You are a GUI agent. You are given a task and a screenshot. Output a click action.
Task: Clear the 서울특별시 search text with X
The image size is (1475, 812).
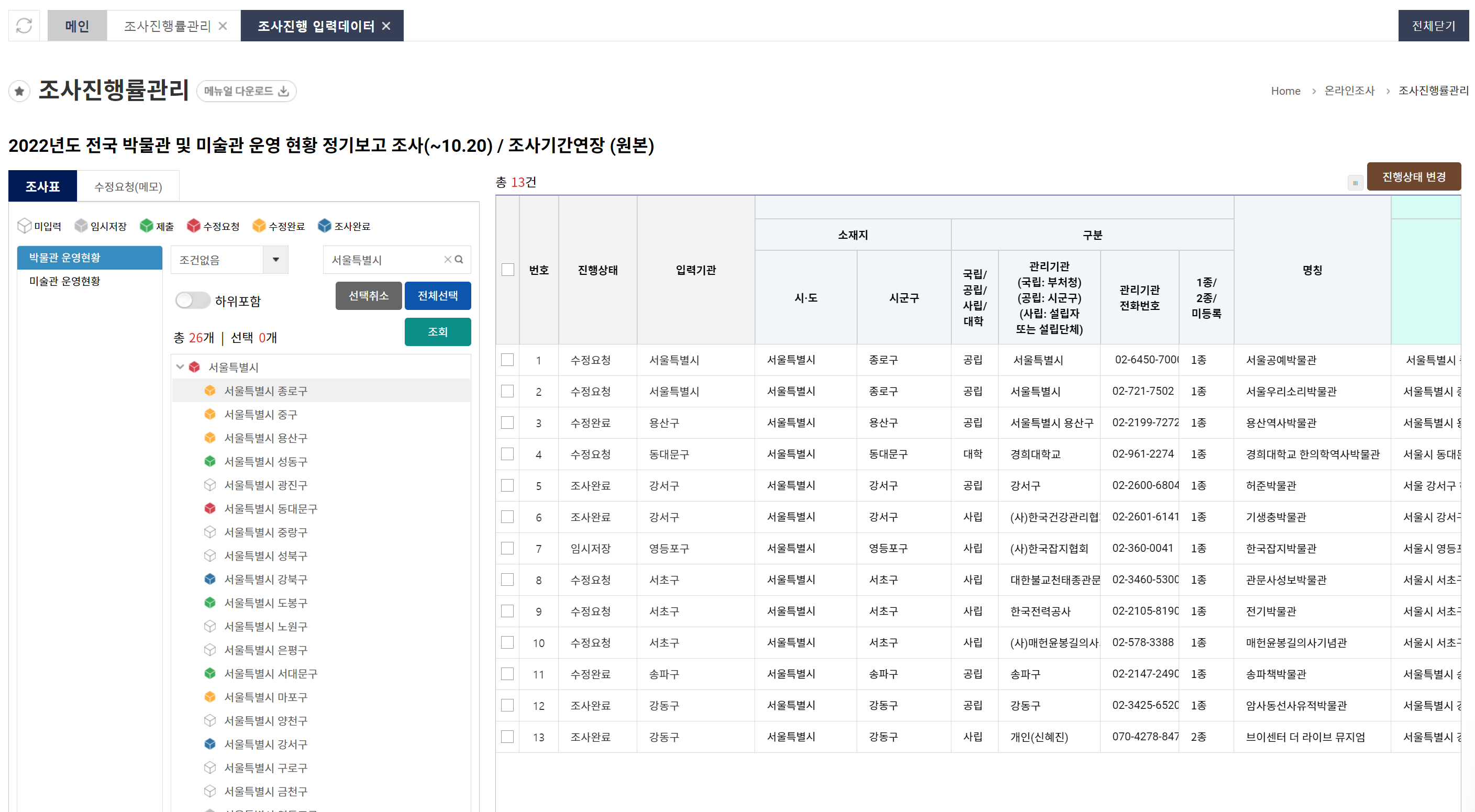click(x=448, y=260)
